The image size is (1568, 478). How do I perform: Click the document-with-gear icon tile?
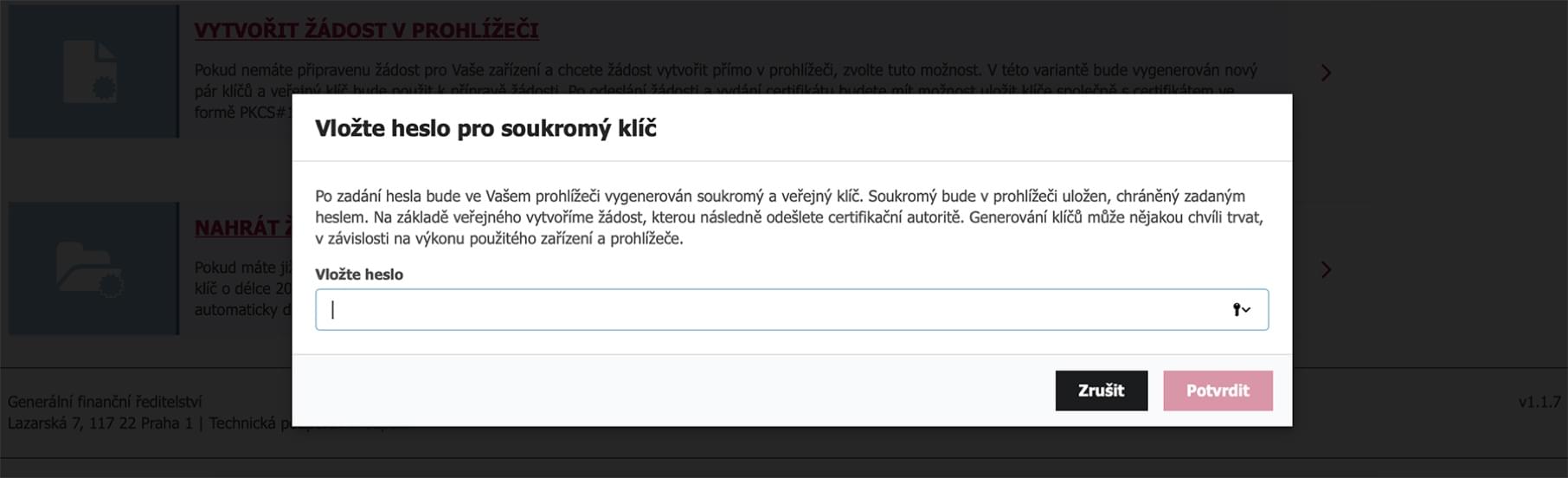point(93,71)
